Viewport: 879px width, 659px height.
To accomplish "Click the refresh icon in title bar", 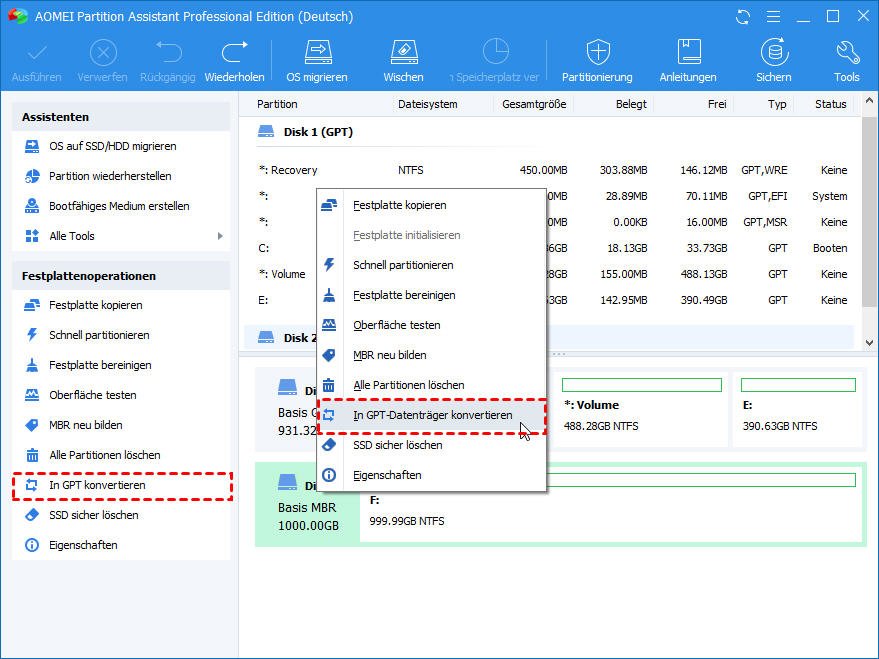I will coord(743,17).
